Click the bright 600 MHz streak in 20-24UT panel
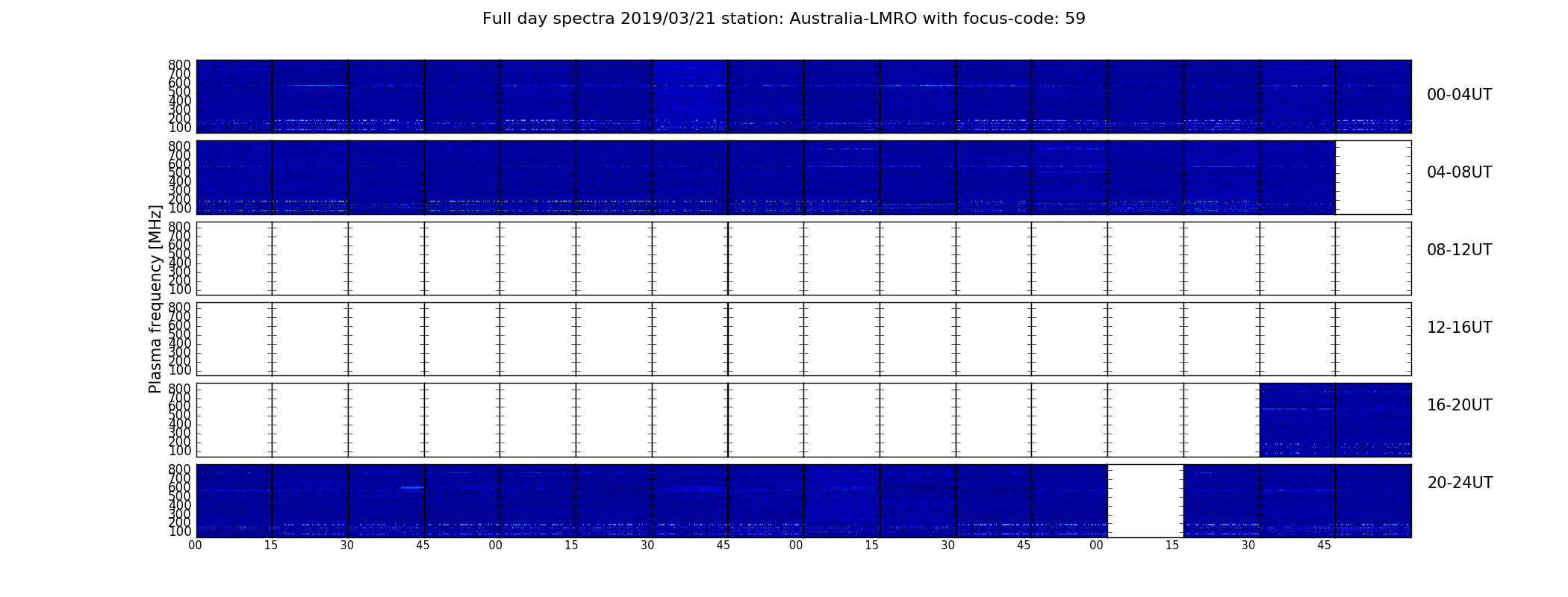Image resolution: width=1568 pixels, height=597 pixels. click(x=412, y=487)
